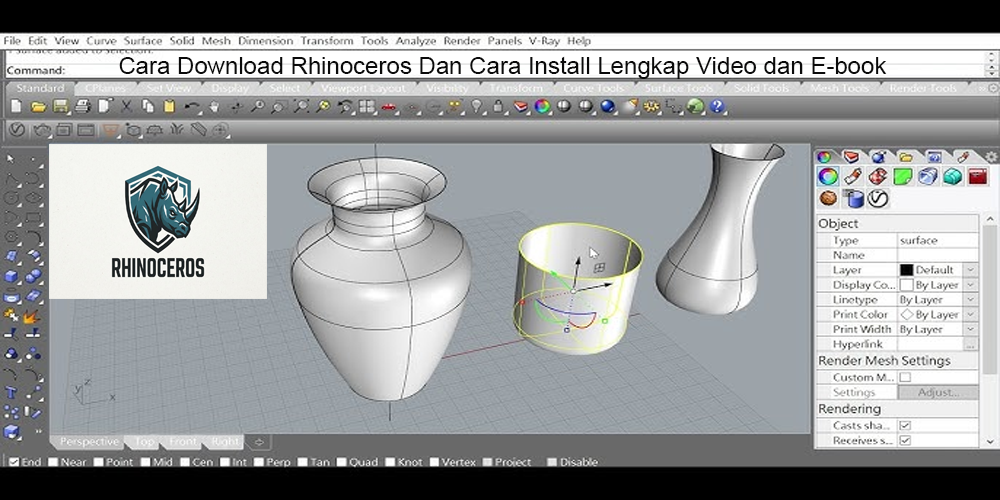Open the V-Ray menu
The width and height of the screenshot is (1000, 500).
click(544, 41)
